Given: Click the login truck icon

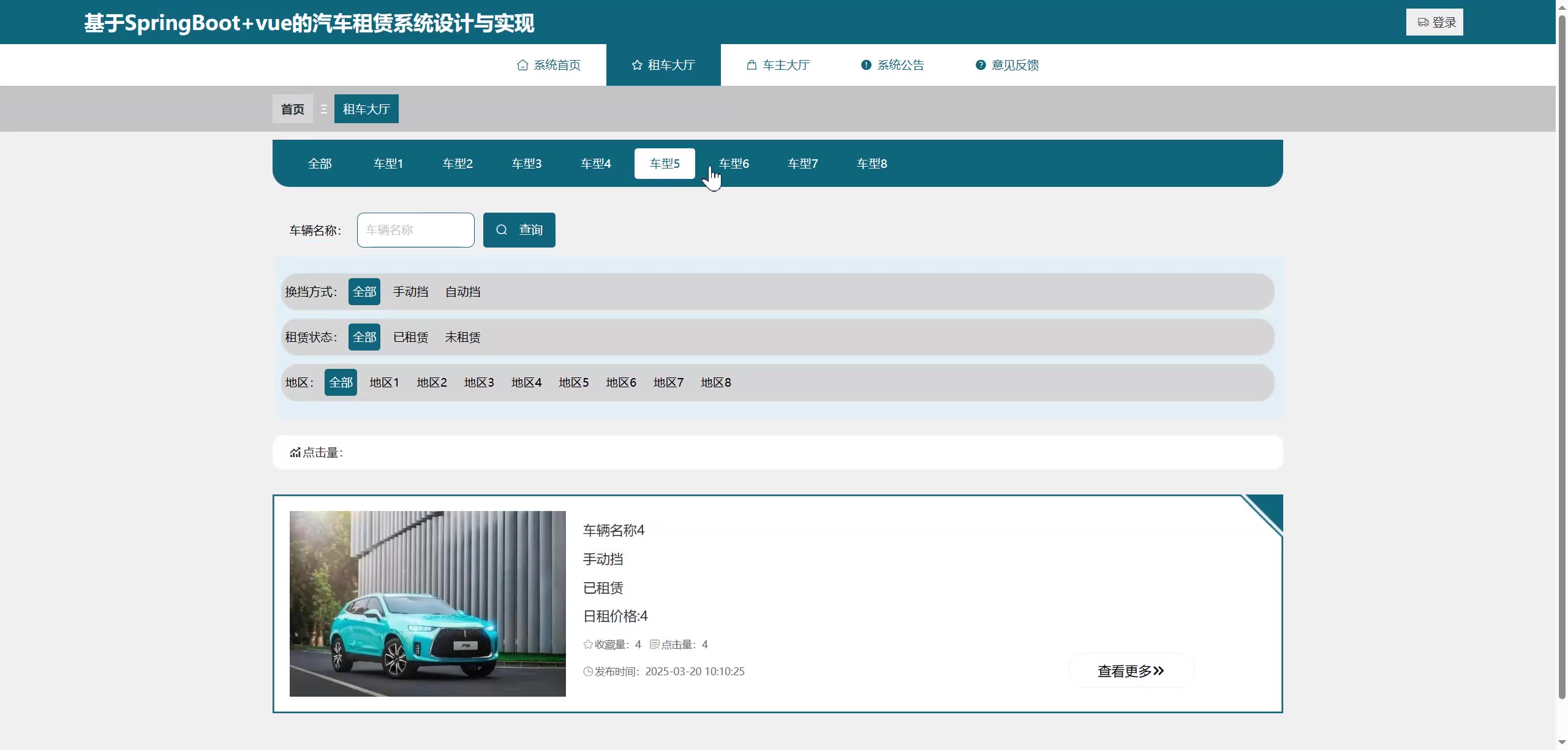Looking at the screenshot, I should 1423,23.
